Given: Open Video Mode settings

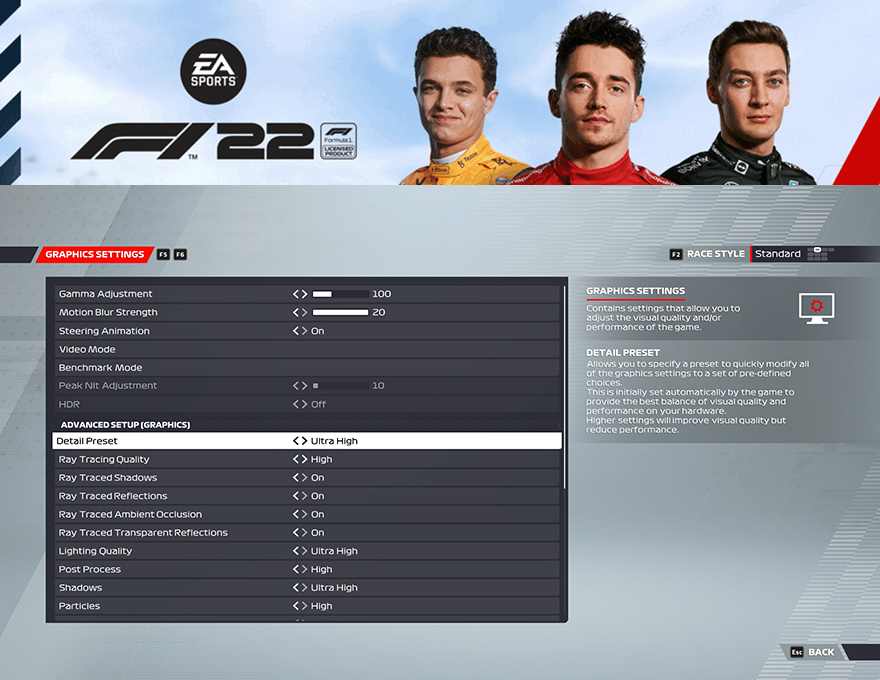Looking at the screenshot, I should coord(307,349).
